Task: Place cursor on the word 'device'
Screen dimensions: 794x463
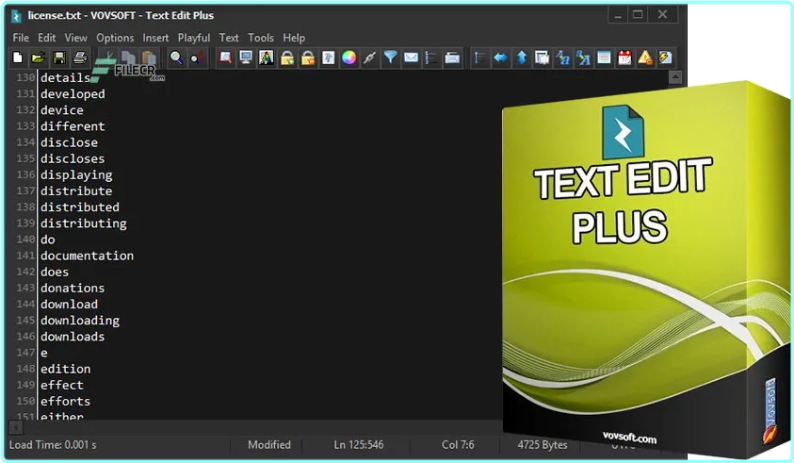Action: [62, 110]
